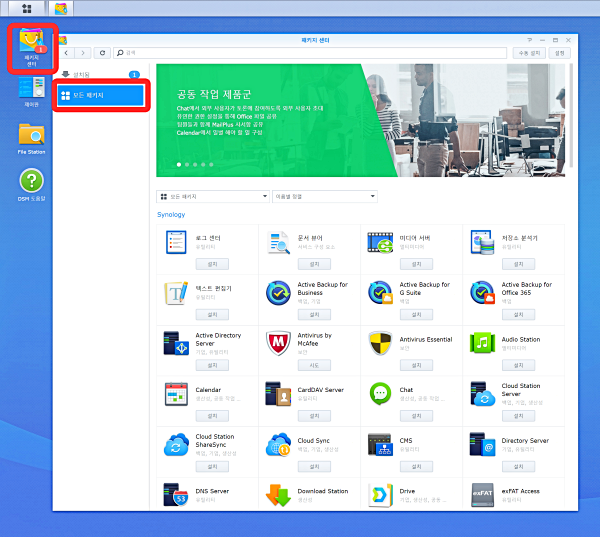This screenshot has height=537, width=600.
Task: Click the Active Backup for Office 365 icon
Action: 483,293
